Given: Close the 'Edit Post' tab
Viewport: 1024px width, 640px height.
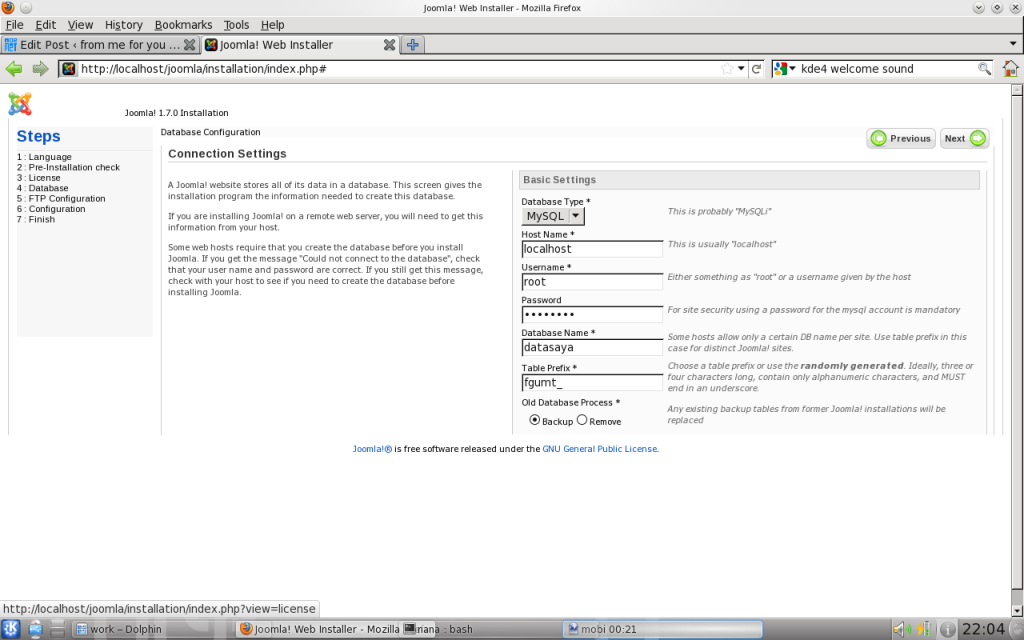Looking at the screenshot, I should point(189,44).
